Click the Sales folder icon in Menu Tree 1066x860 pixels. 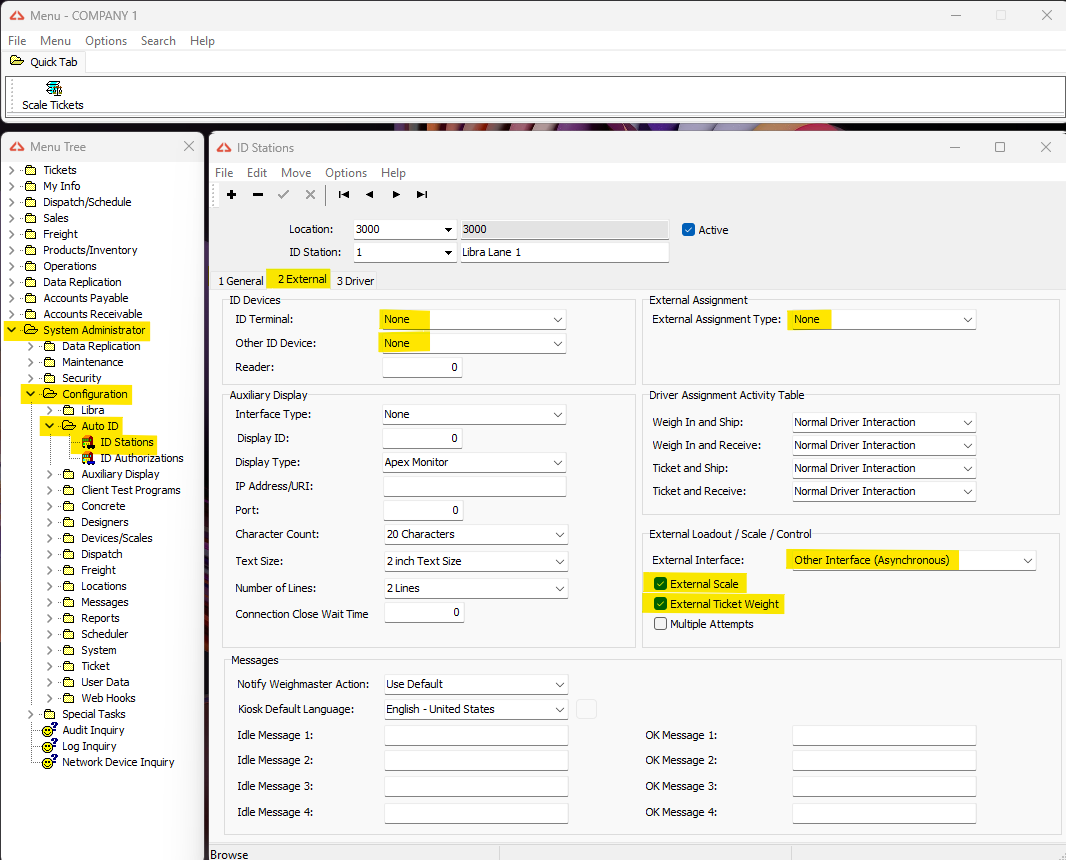point(31,218)
